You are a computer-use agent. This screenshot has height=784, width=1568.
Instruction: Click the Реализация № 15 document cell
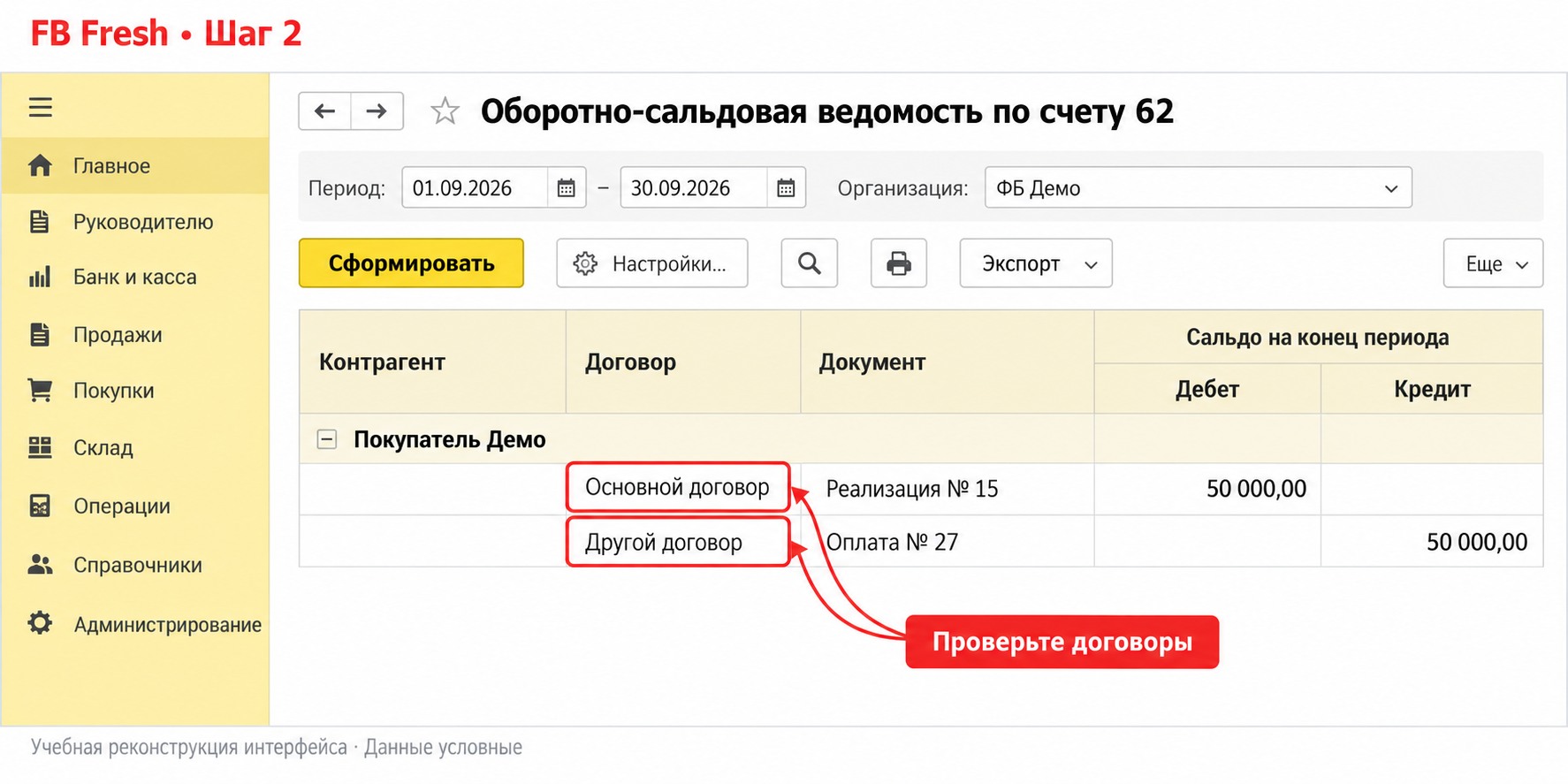coord(948,489)
